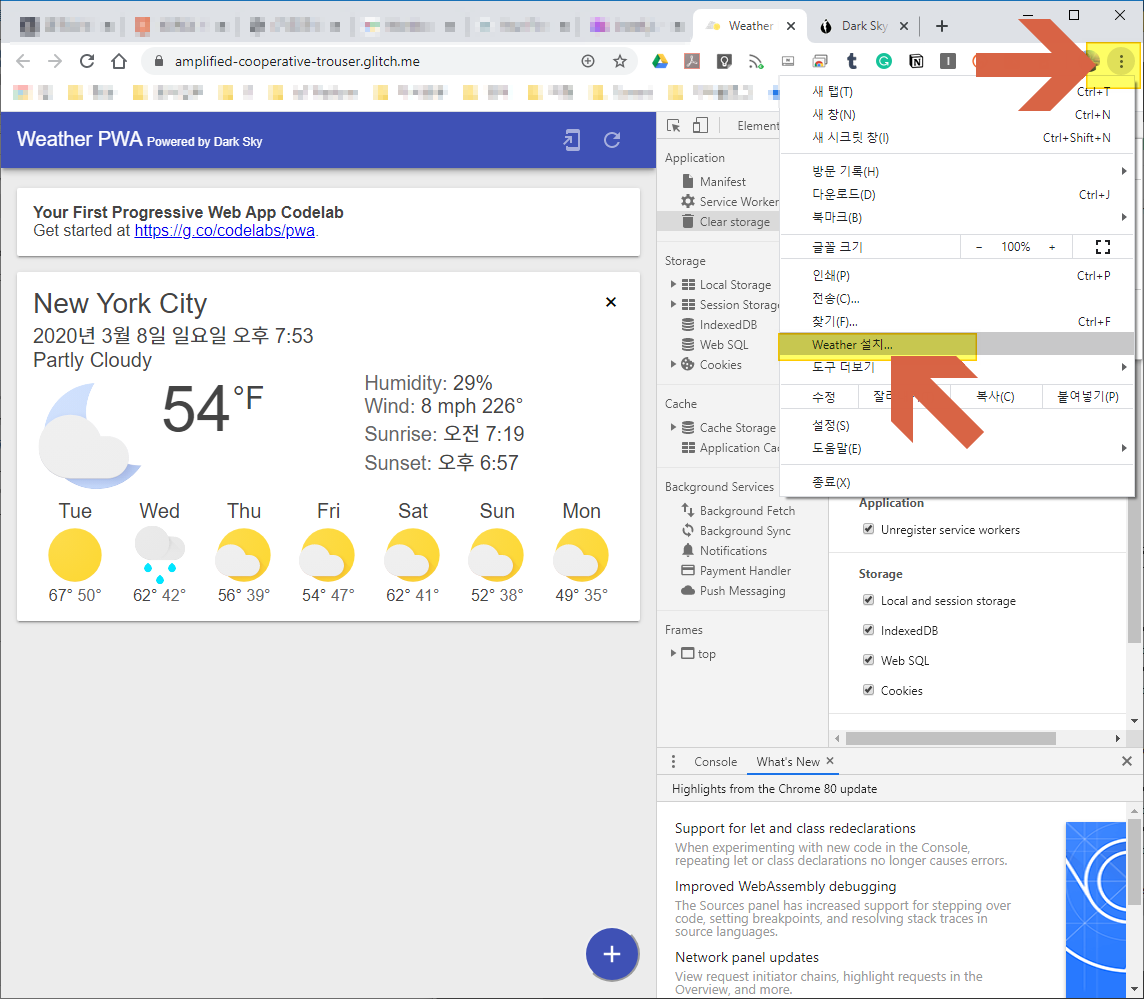Toggle the Cookies checkbox

click(x=868, y=690)
